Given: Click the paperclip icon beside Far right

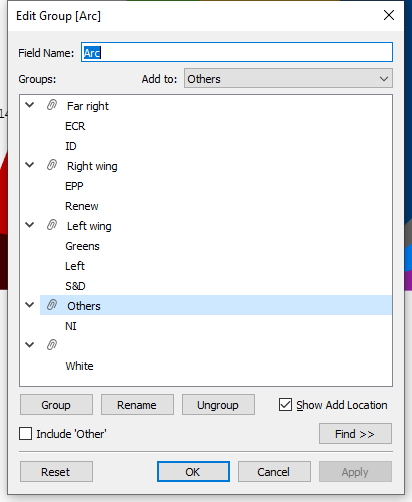Looking at the screenshot, I should (52, 105).
